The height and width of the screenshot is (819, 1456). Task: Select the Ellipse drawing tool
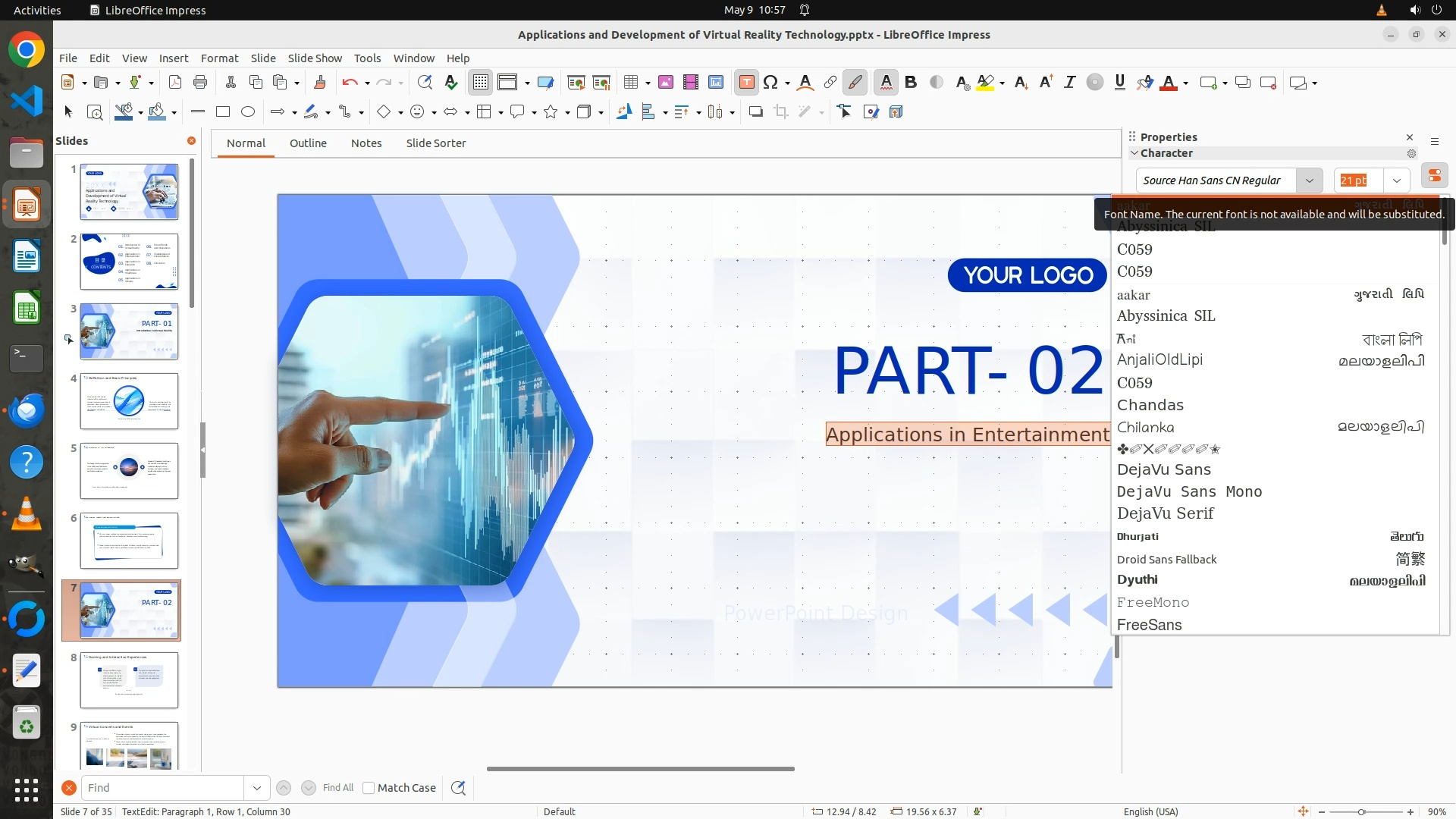tap(248, 112)
